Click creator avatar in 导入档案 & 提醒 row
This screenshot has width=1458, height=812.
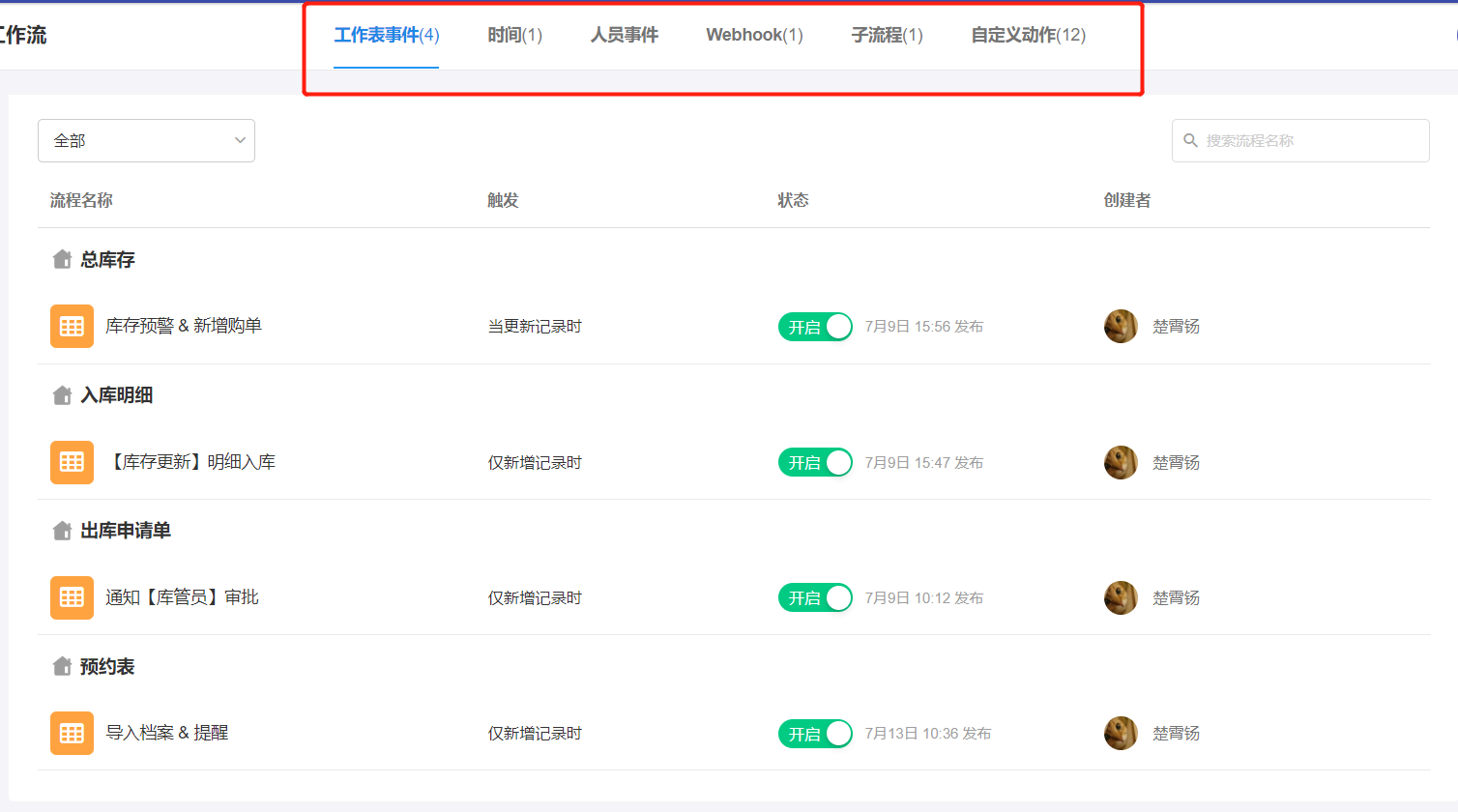point(1121,734)
